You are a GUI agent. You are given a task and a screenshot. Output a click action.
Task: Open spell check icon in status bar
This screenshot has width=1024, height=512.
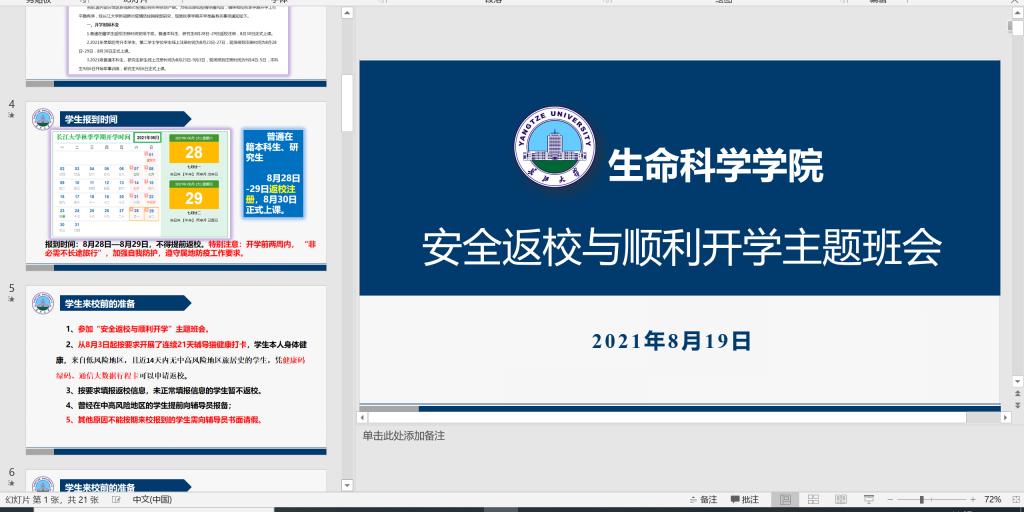(x=117, y=499)
